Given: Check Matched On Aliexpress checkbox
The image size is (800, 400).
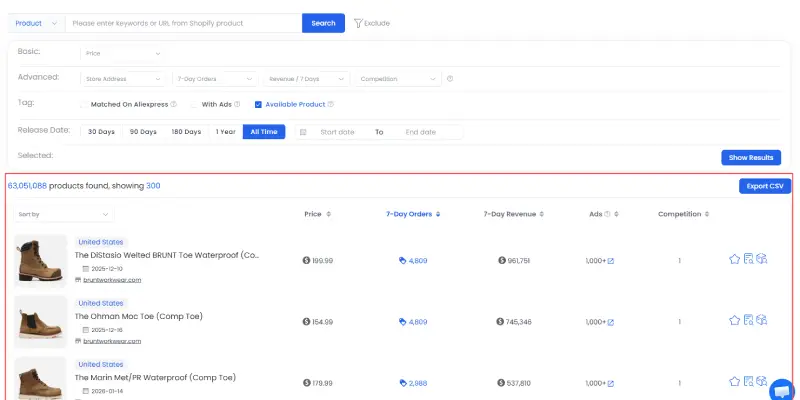Looking at the screenshot, I should click(x=84, y=105).
